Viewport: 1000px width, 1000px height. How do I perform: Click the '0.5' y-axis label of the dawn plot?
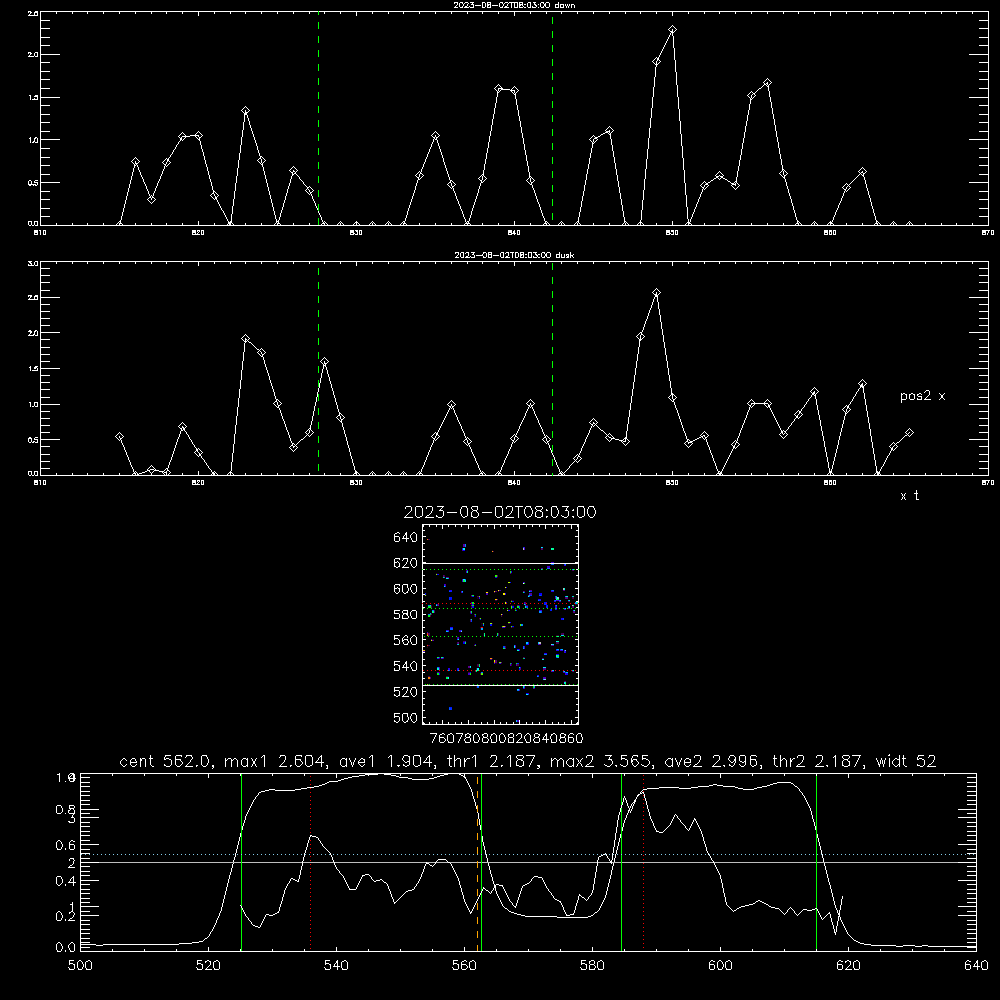click(x=34, y=182)
